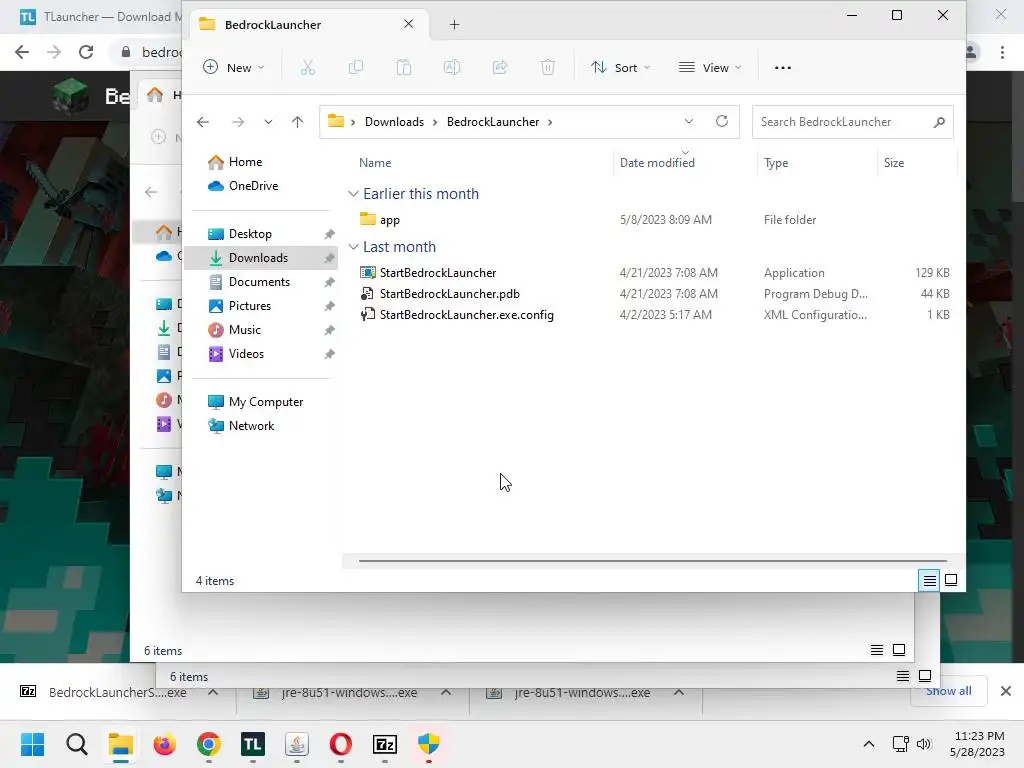
Task: Show hidden system tray icons
Action: point(869,744)
